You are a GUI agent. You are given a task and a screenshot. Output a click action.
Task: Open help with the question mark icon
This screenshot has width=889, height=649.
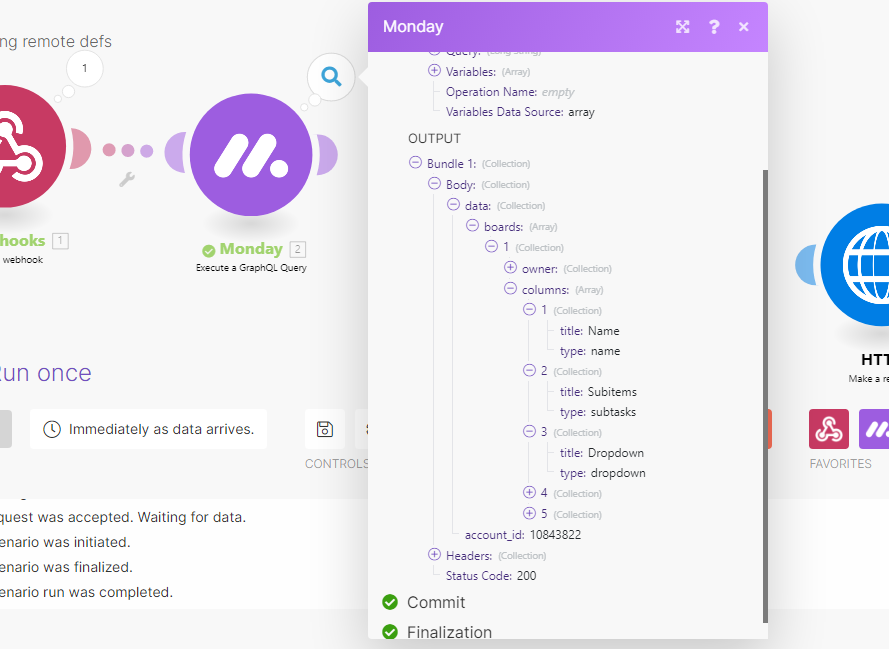pyautogui.click(x=714, y=27)
